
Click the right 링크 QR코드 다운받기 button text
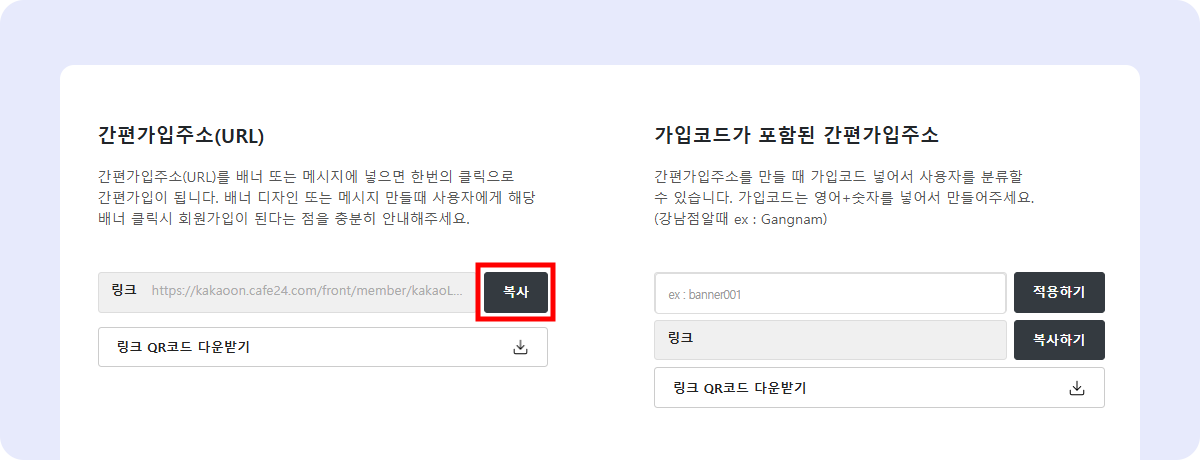tap(740, 388)
